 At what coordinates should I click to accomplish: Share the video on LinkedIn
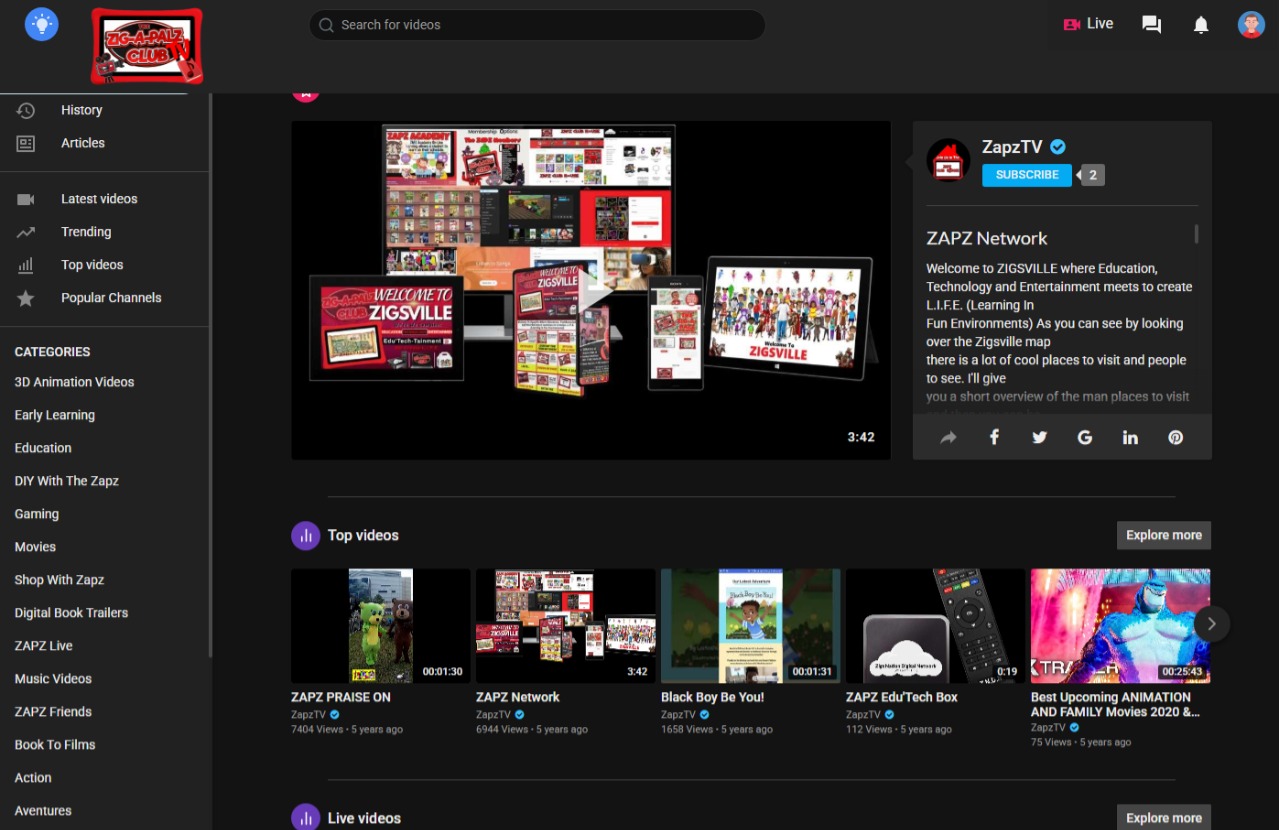pos(1130,437)
